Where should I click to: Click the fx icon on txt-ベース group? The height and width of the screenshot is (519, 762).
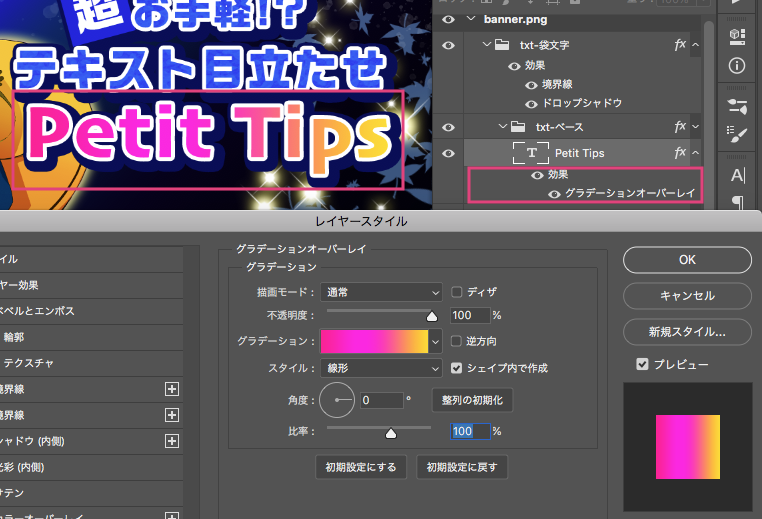(x=680, y=127)
